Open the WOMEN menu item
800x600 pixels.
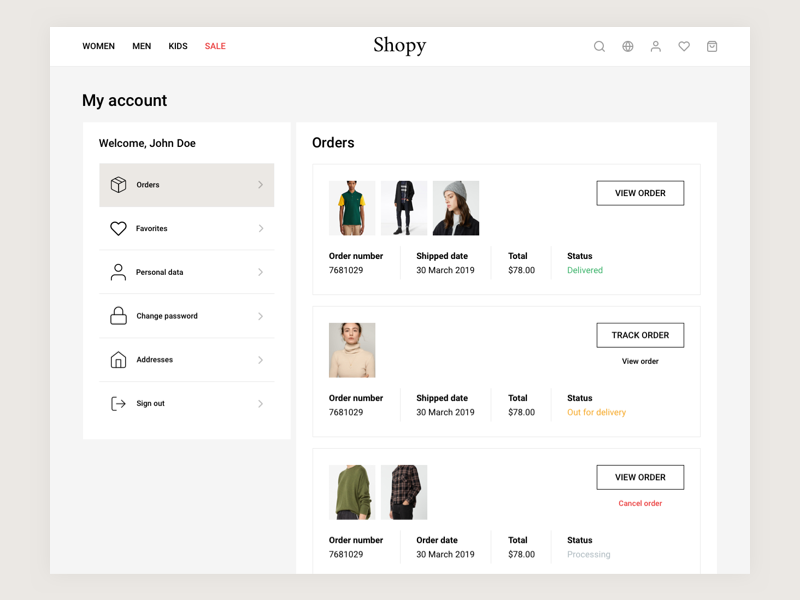pyautogui.click(x=98, y=46)
